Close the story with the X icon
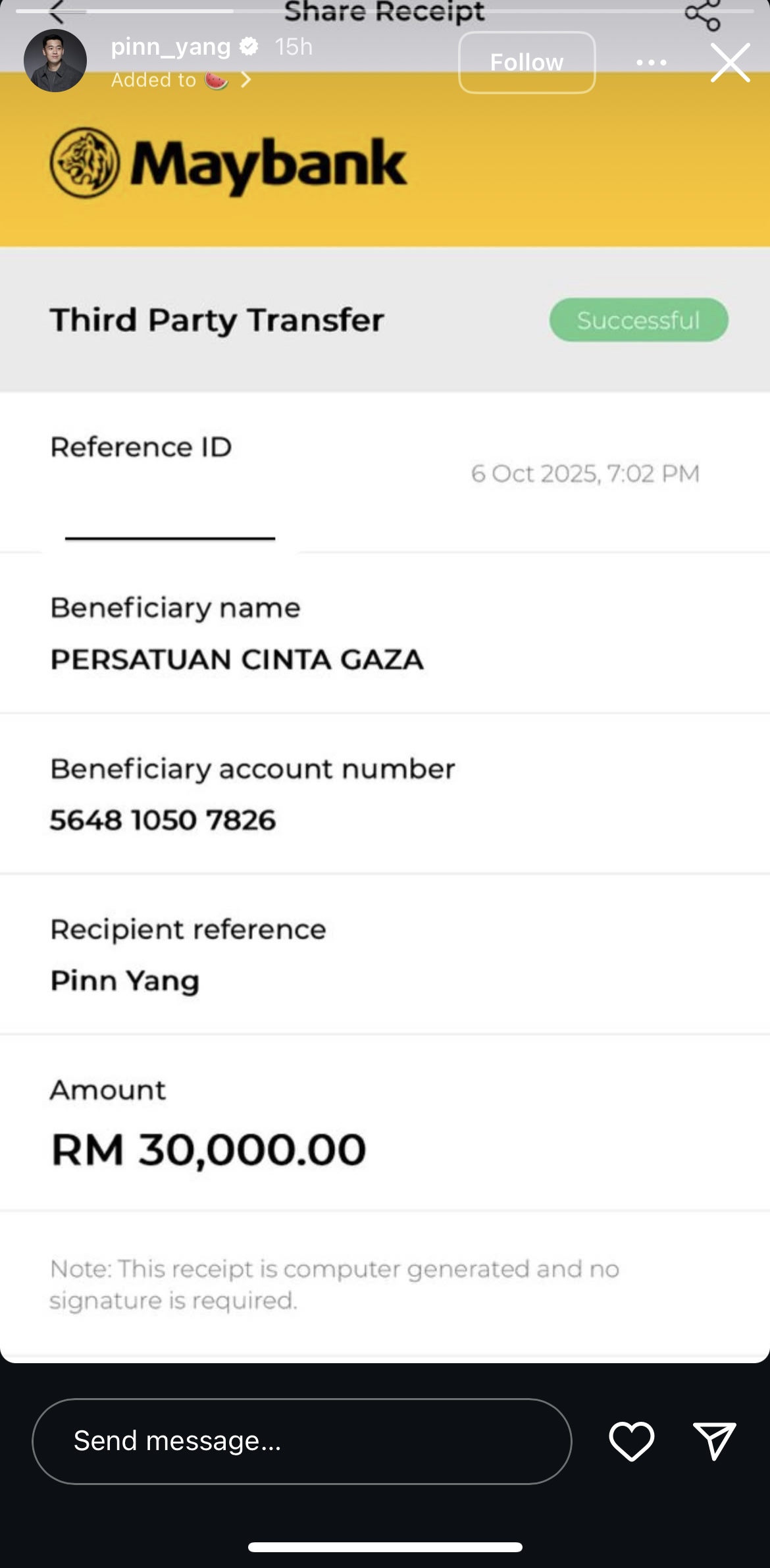Viewport: 770px width, 1568px height. 730,63
